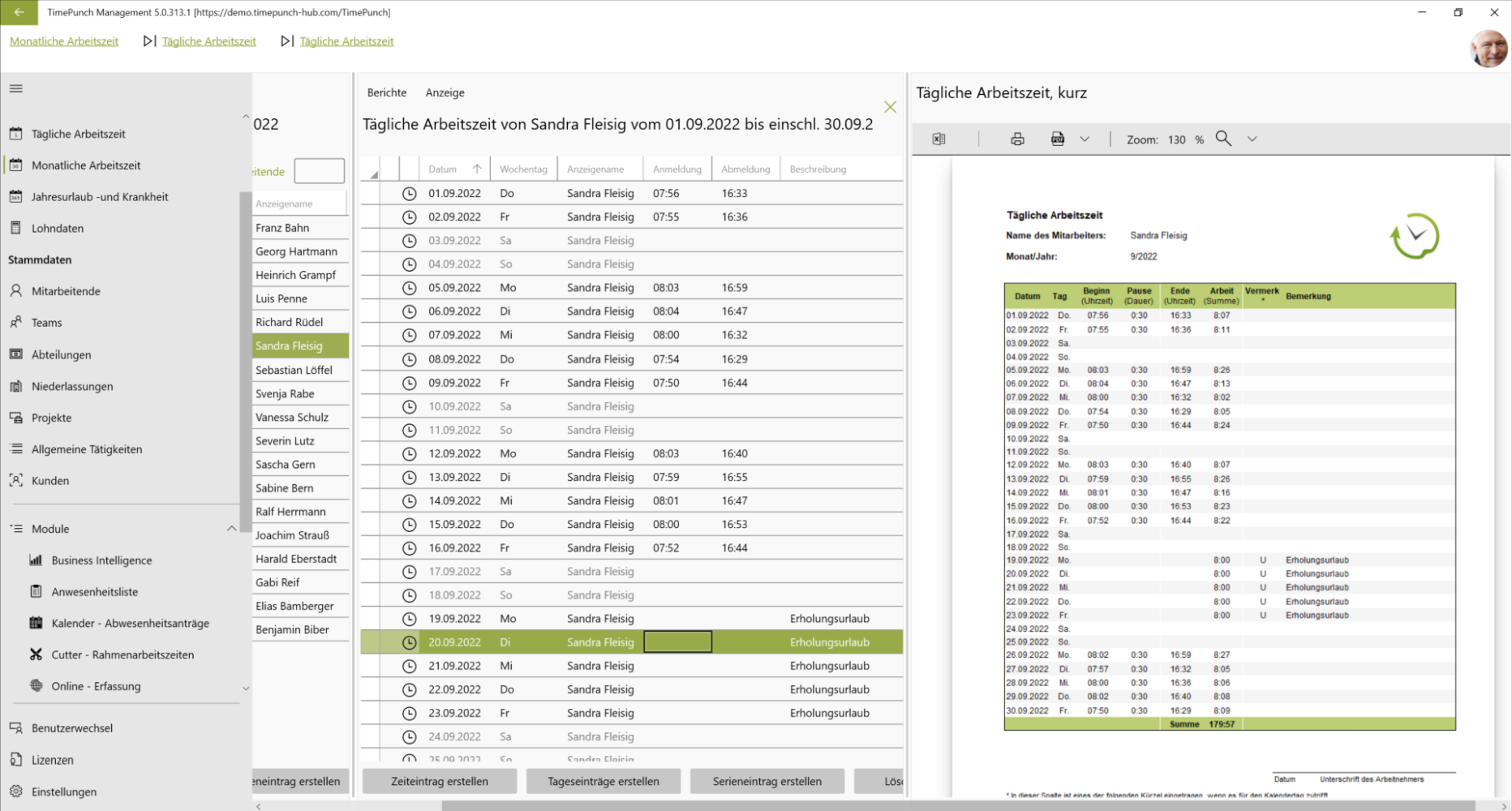Image resolution: width=1512 pixels, height=811 pixels.
Task: Open the PDF export options dropdown
Action: [1085, 139]
